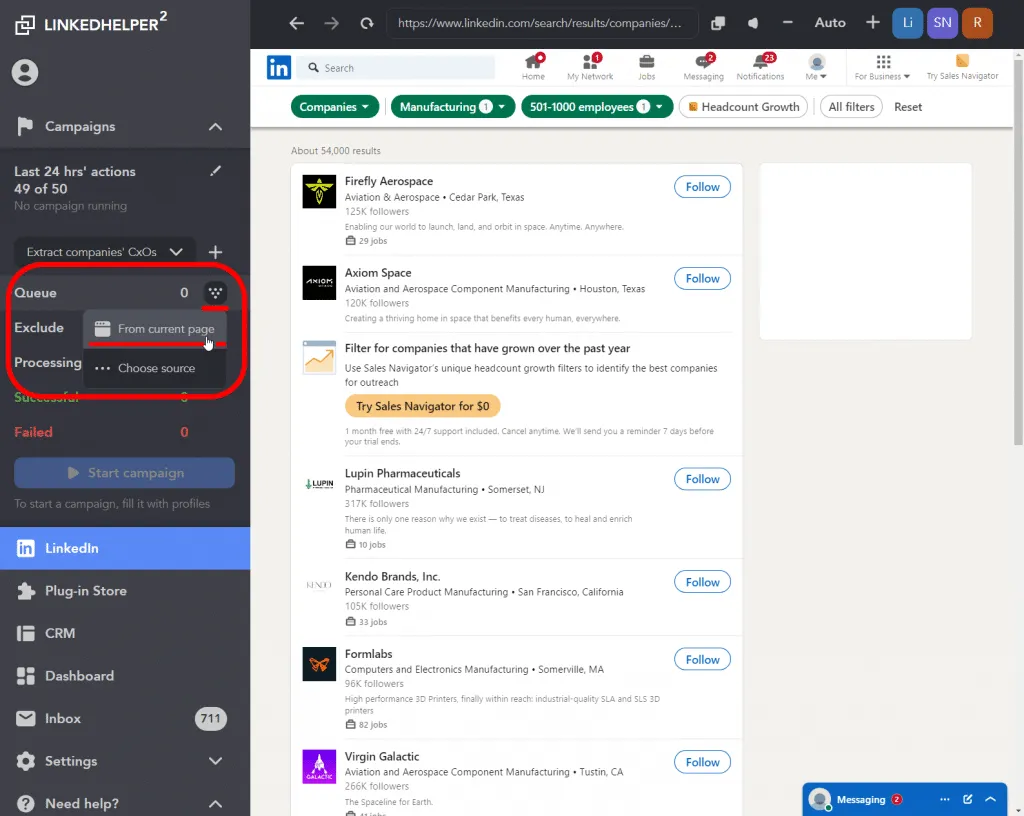
Task: Add a new campaign with plus icon
Action: (x=216, y=252)
